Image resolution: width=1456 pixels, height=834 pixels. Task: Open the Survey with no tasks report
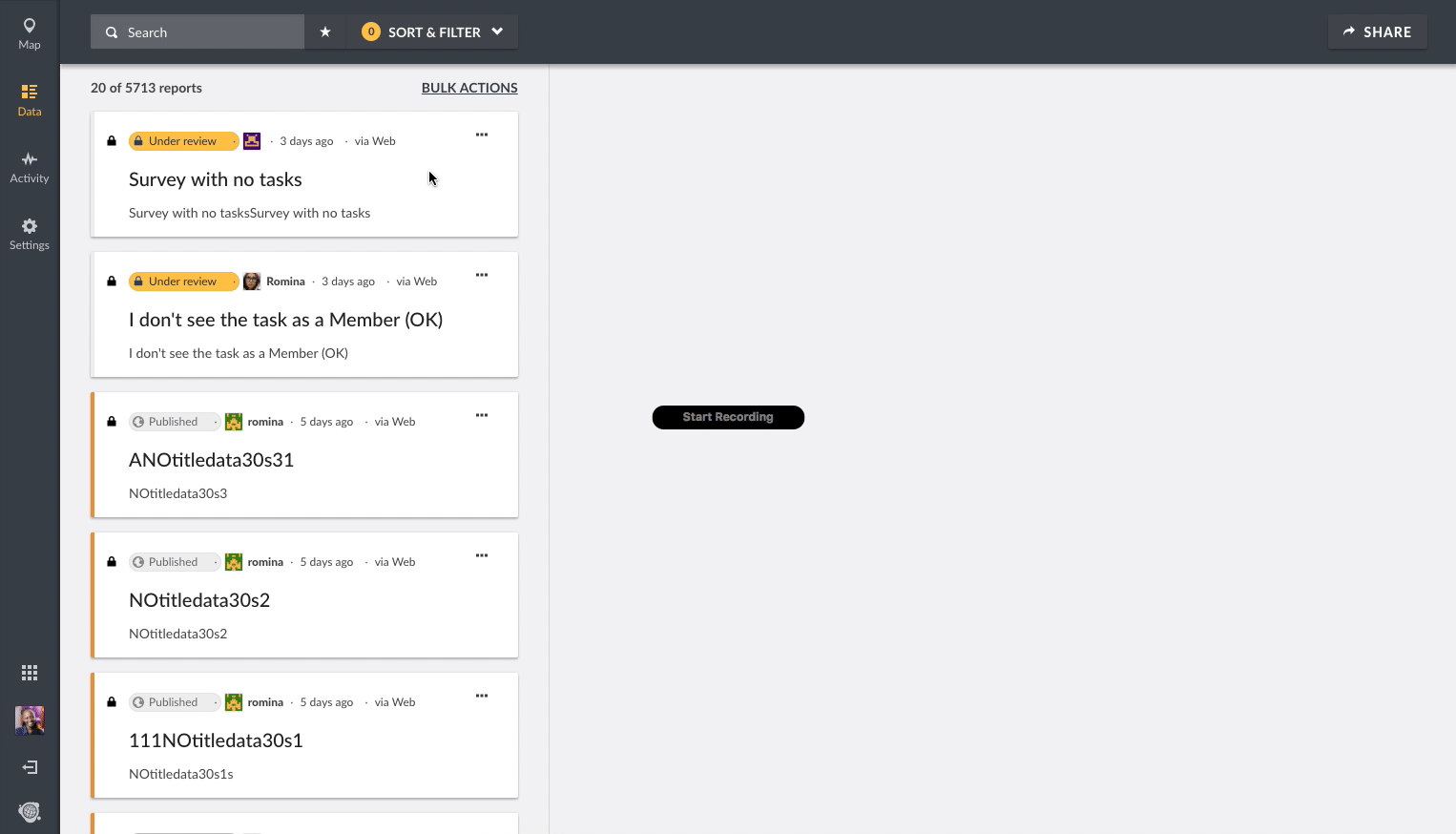(x=216, y=179)
